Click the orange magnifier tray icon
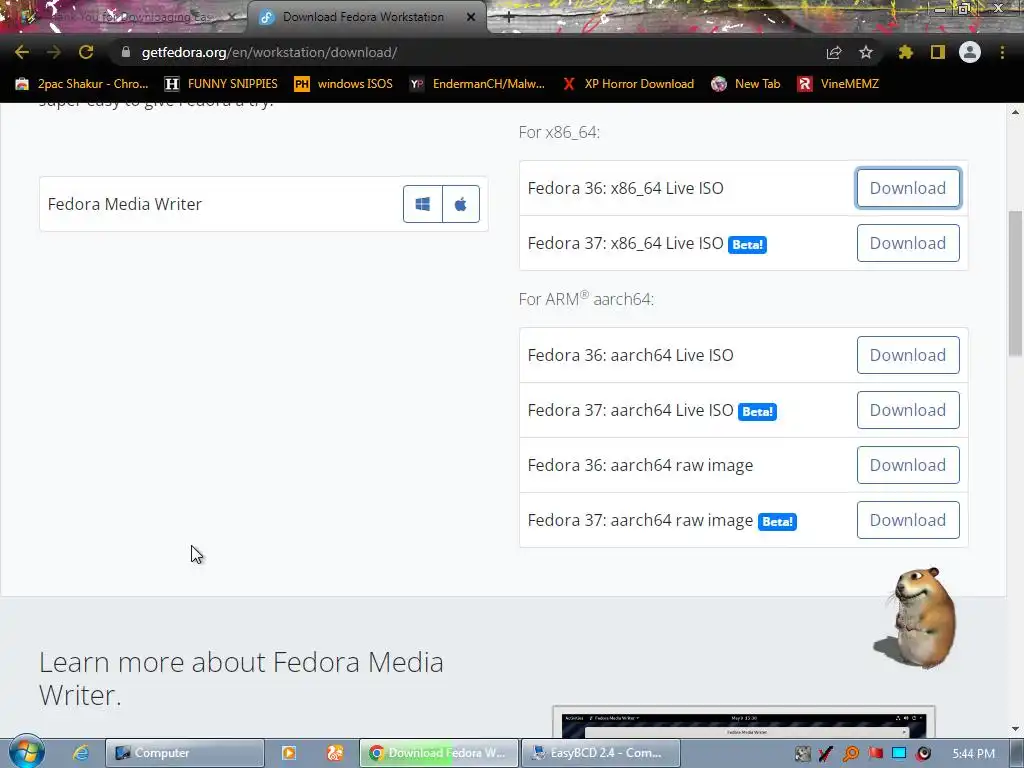This screenshot has height=768, width=1024. [x=851, y=754]
